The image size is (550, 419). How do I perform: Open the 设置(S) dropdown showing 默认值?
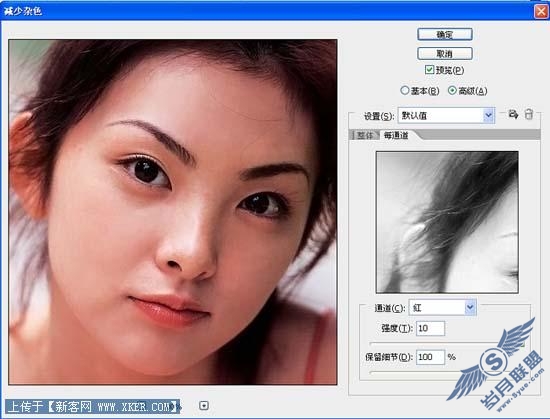point(447,115)
